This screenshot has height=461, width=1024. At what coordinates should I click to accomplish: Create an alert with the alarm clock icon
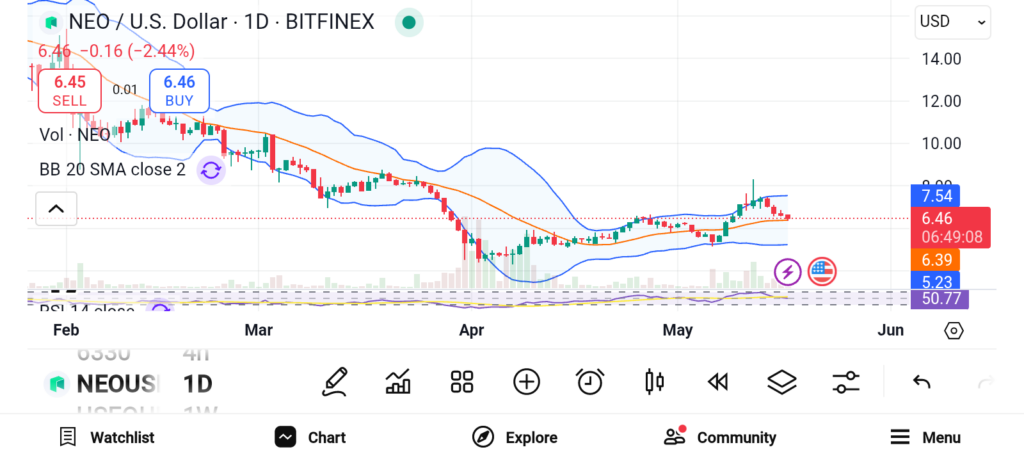[590, 381]
